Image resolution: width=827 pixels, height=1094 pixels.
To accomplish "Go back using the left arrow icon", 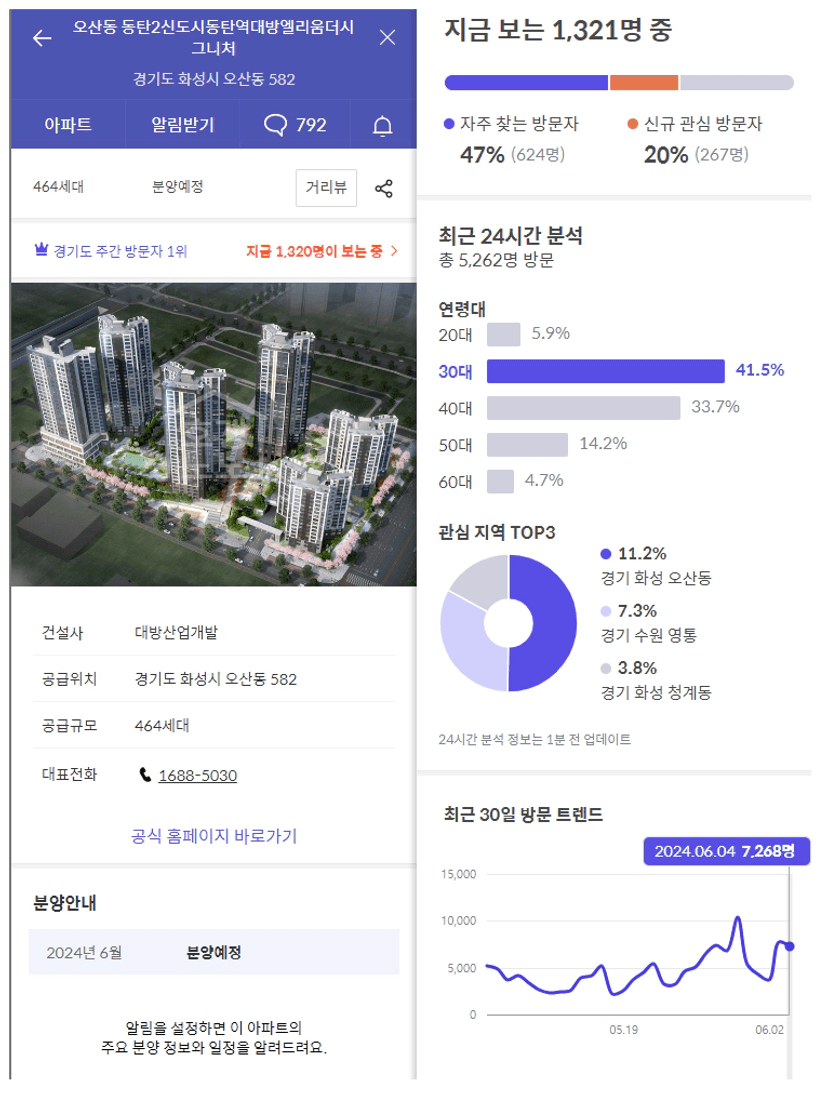I will click(43, 38).
